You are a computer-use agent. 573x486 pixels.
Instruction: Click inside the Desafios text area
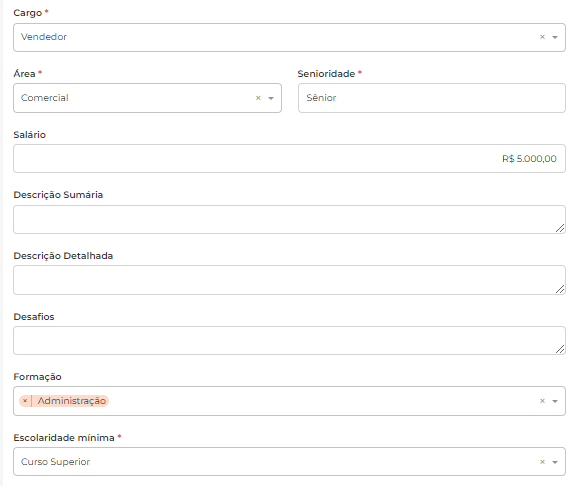click(289, 341)
